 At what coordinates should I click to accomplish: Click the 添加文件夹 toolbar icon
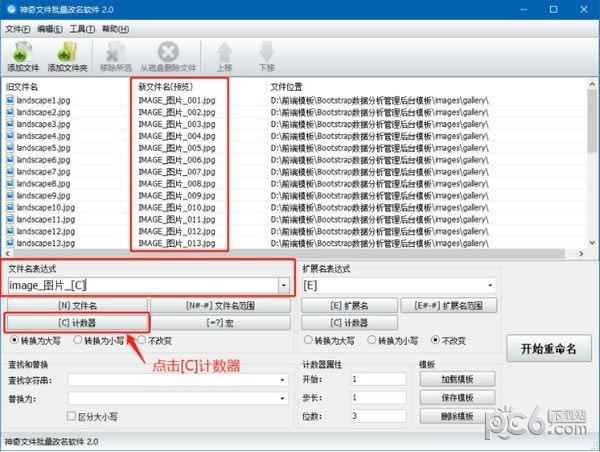(67, 52)
